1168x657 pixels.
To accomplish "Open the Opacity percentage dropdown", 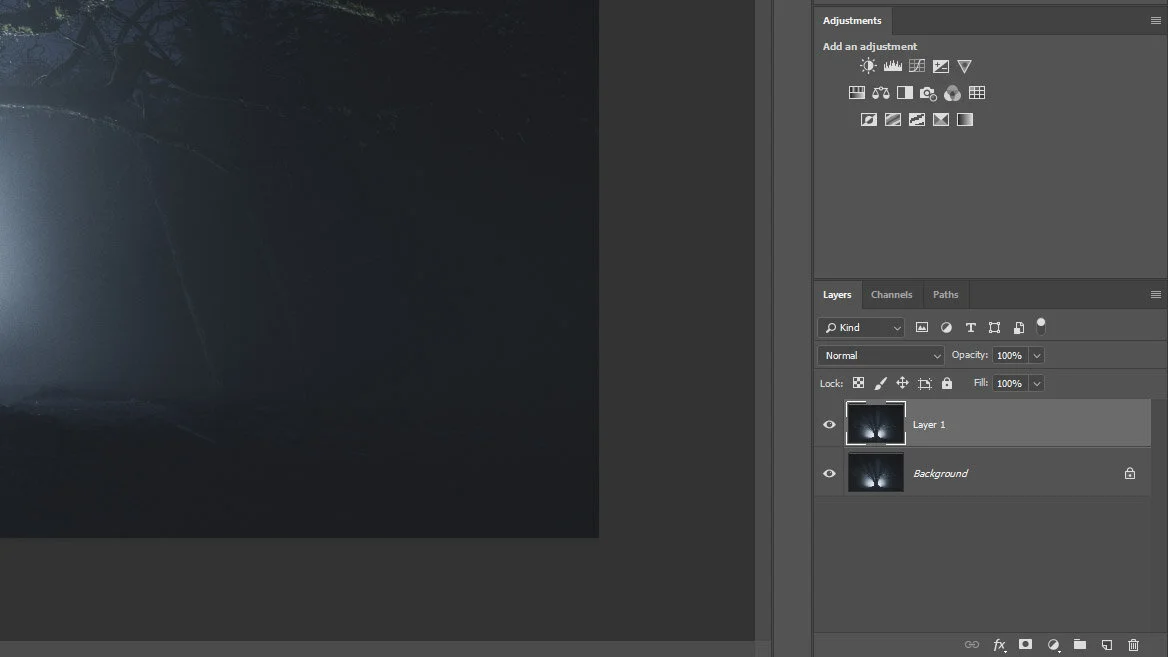I will 1036,355.
